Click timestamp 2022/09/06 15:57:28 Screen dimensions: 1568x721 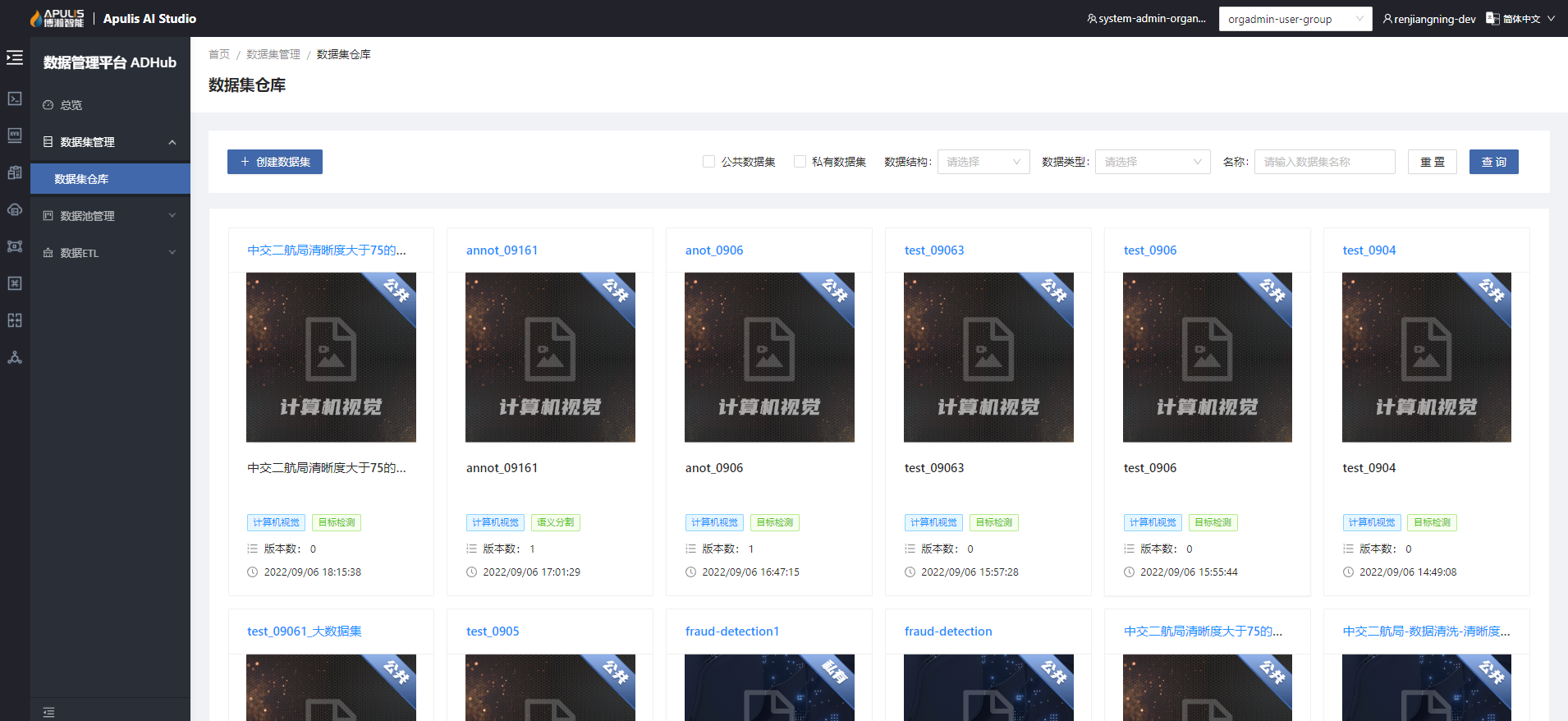(970, 572)
